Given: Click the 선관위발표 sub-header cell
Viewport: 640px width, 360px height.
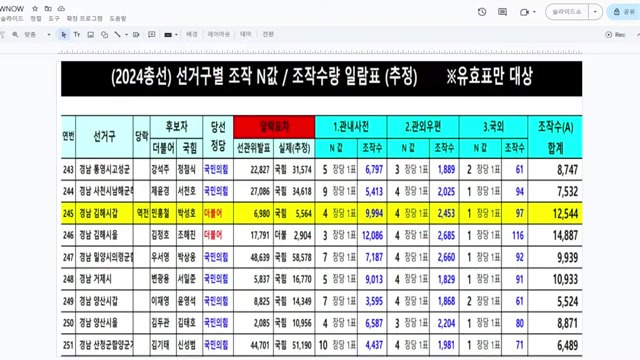Looking at the screenshot, I should click(x=253, y=148).
